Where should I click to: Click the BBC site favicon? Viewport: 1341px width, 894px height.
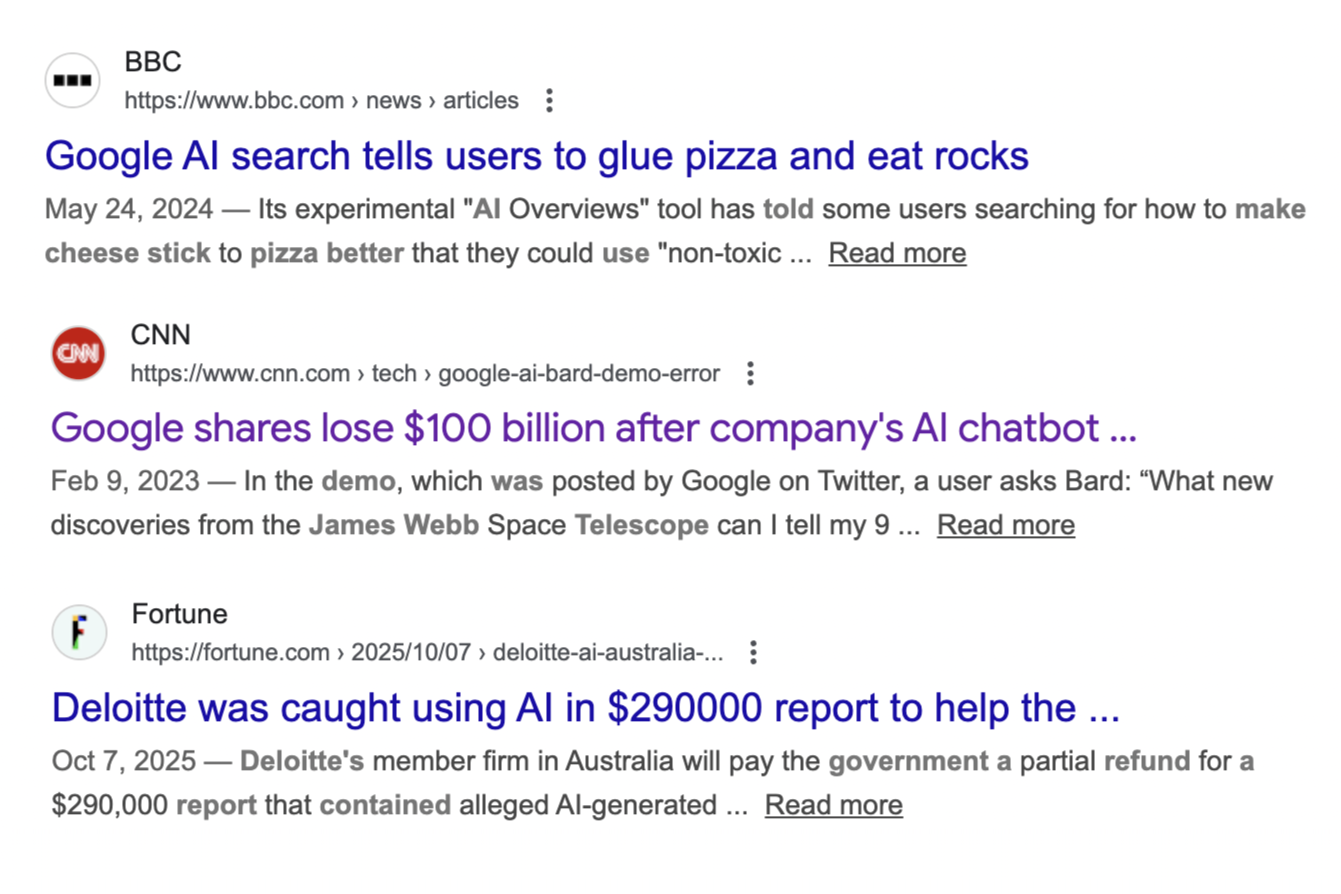pos(72,79)
